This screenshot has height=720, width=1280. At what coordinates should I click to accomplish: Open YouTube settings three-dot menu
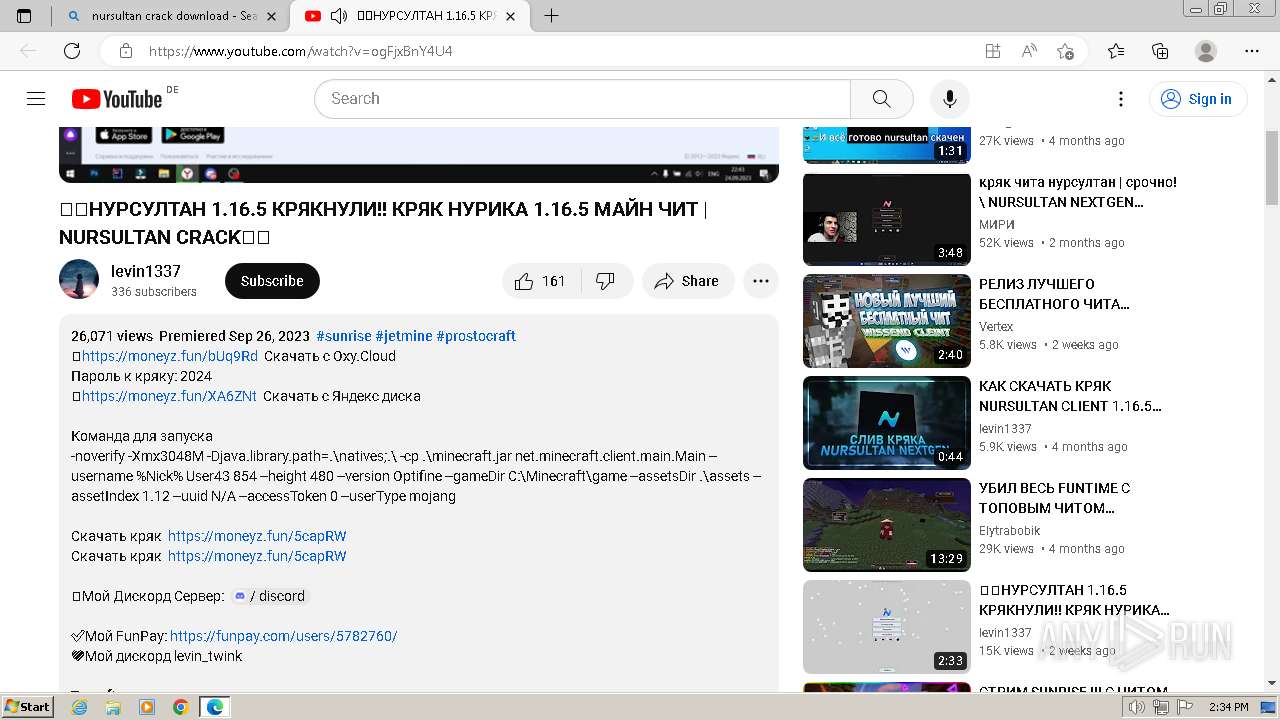click(x=1121, y=98)
